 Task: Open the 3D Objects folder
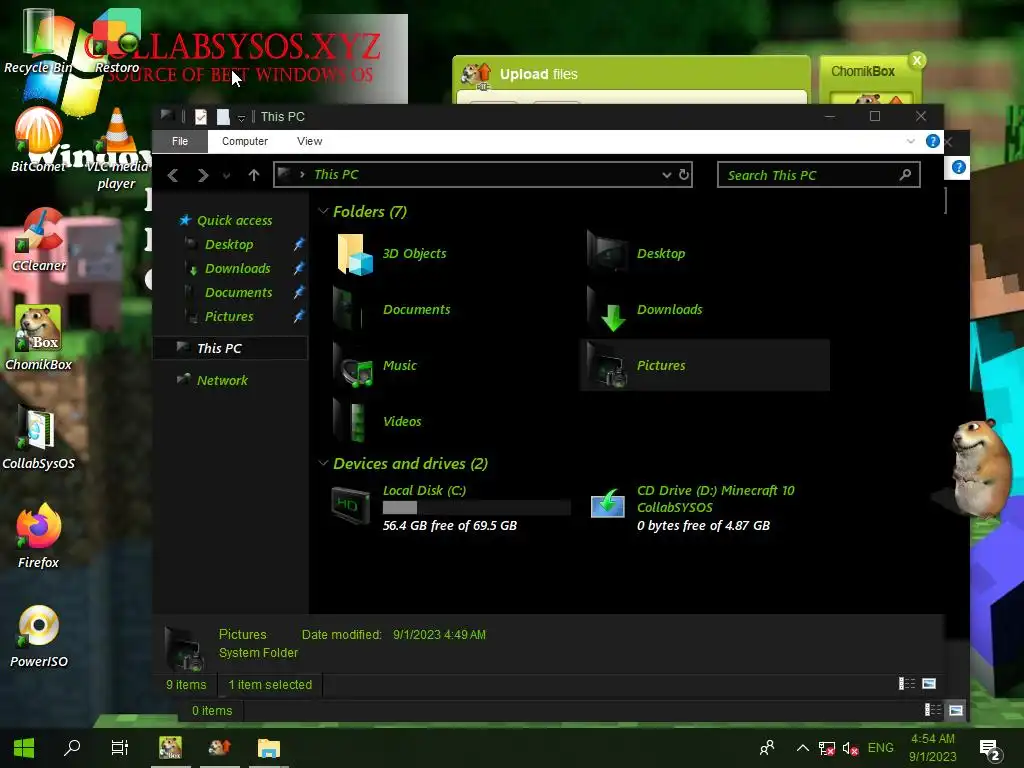pyautogui.click(x=391, y=253)
